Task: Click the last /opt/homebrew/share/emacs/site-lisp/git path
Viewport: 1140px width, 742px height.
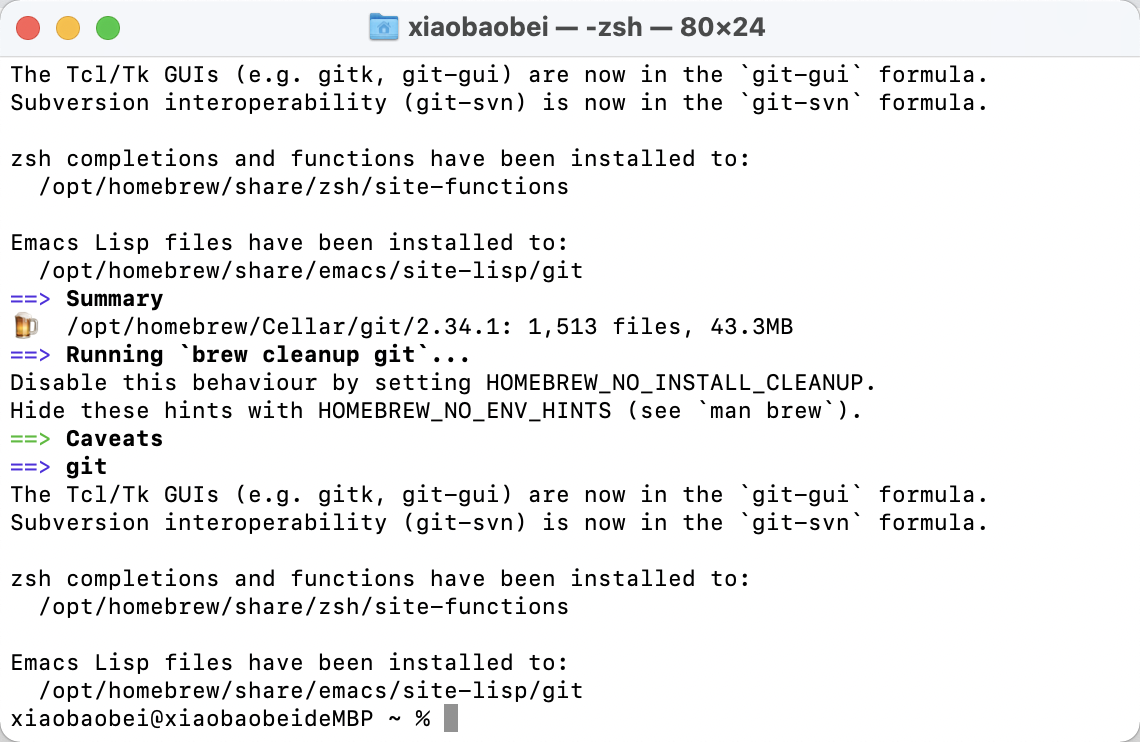Action: coord(310,690)
